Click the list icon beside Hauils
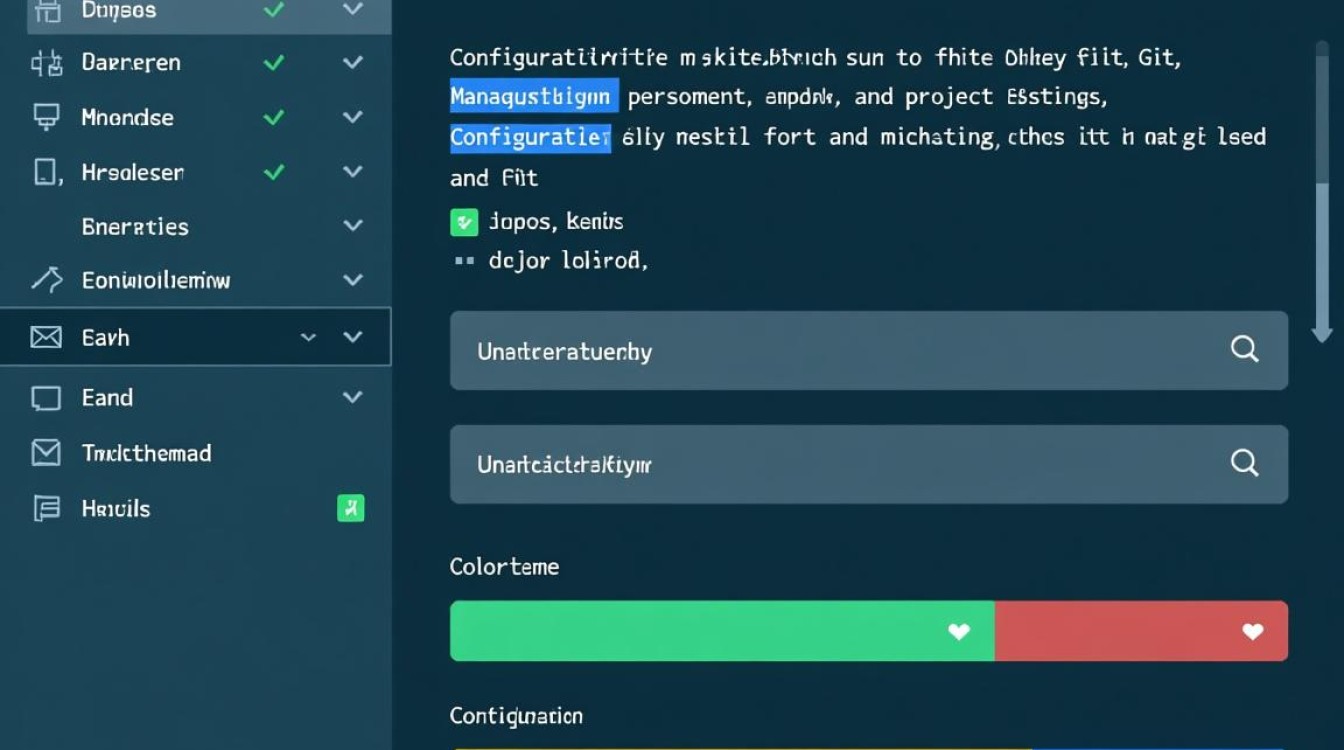Image resolution: width=1344 pixels, height=750 pixels. click(46, 509)
